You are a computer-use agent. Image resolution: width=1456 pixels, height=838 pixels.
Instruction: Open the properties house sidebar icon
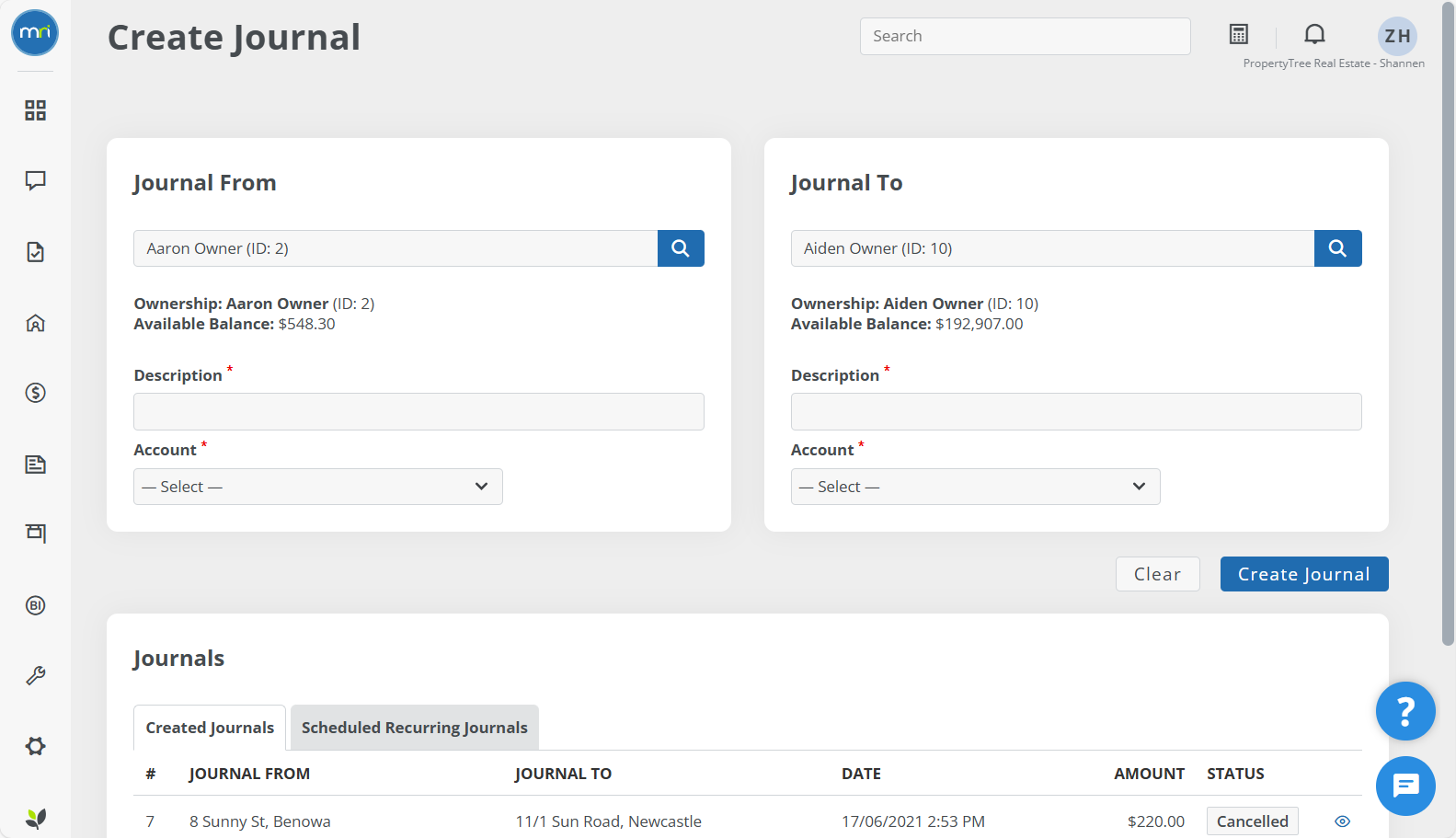(35, 323)
